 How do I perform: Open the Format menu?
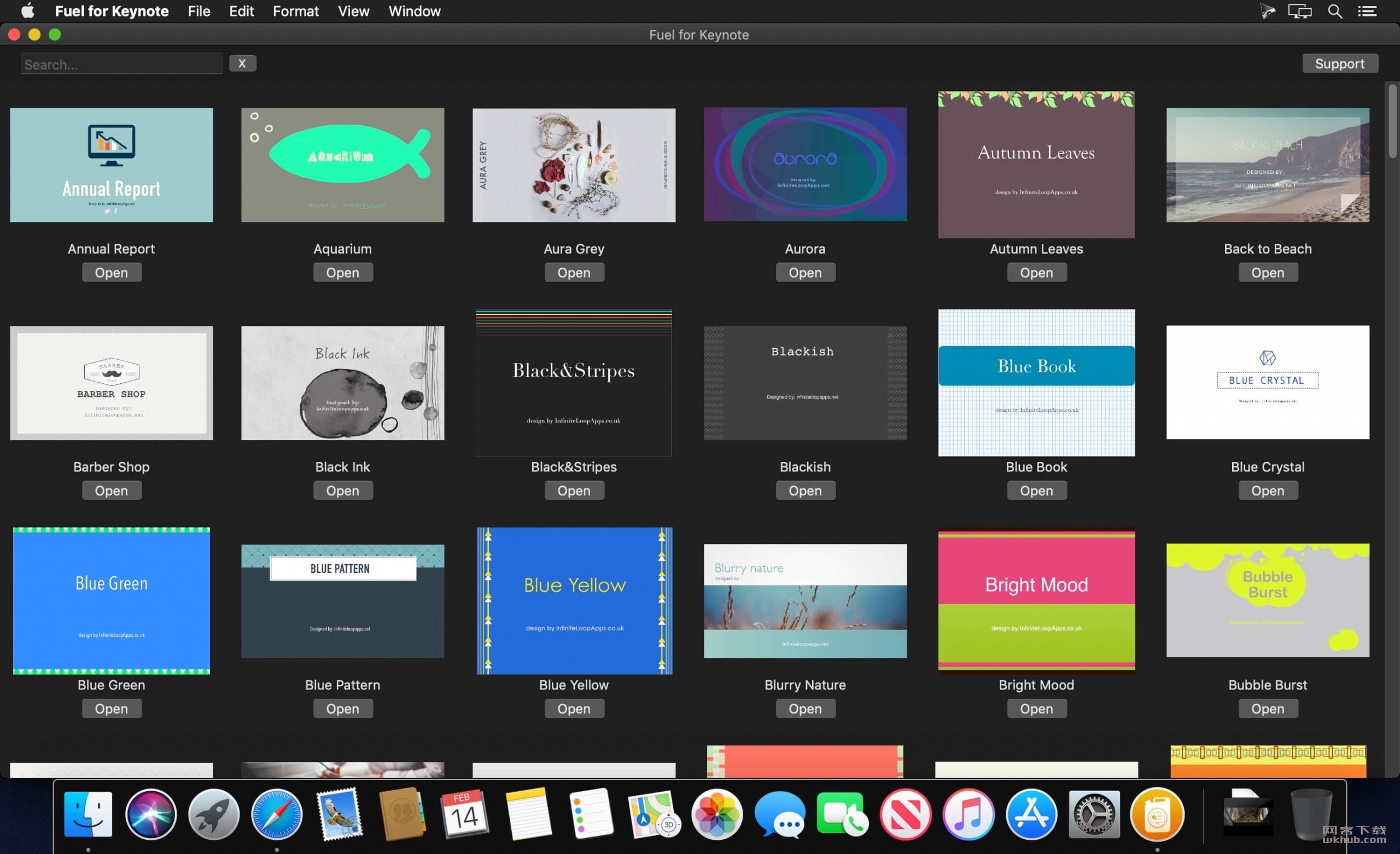click(295, 11)
